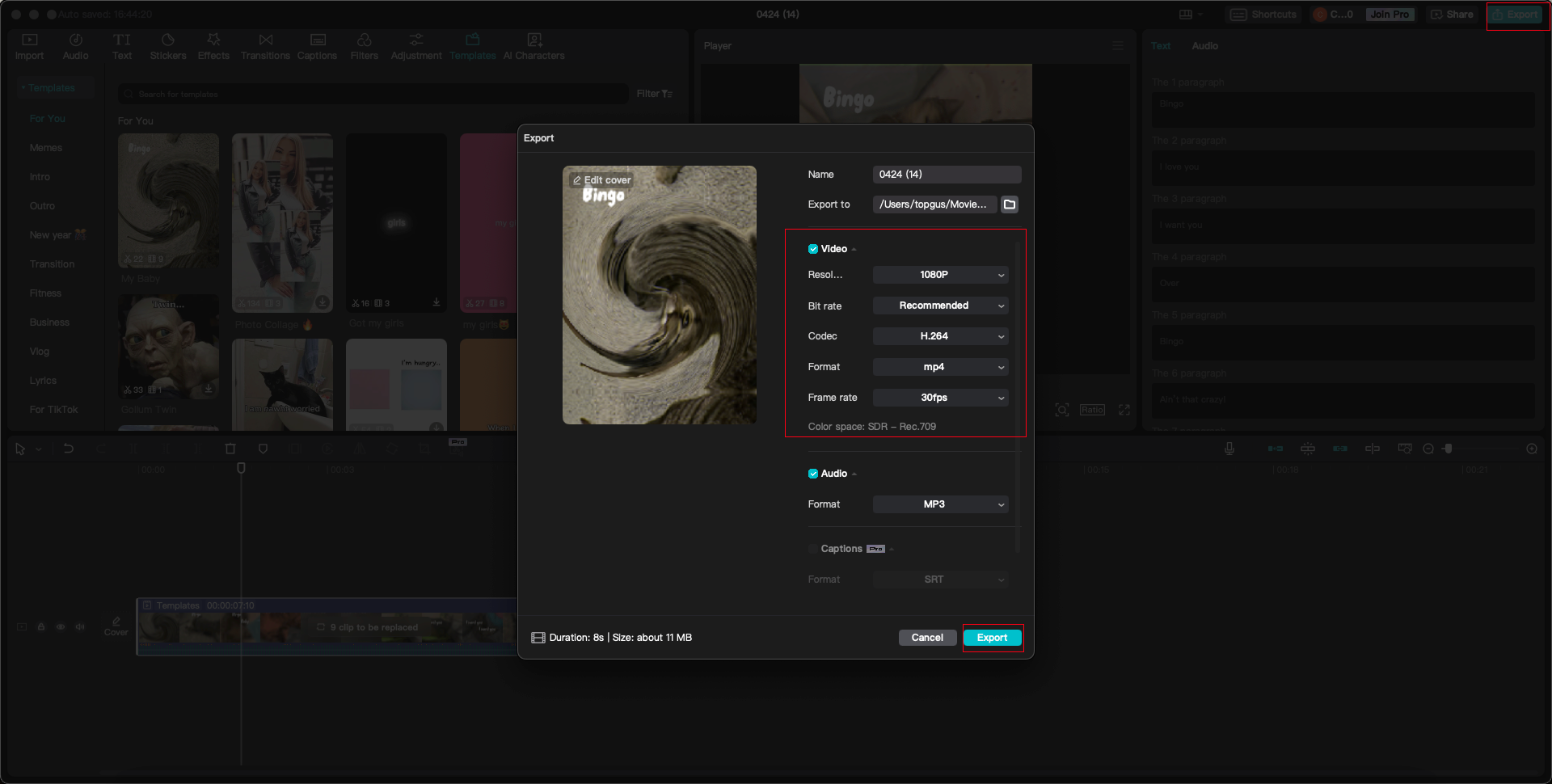Toggle clip linkage in the timeline toolbar
The image size is (1552, 784).
[x=1340, y=449]
